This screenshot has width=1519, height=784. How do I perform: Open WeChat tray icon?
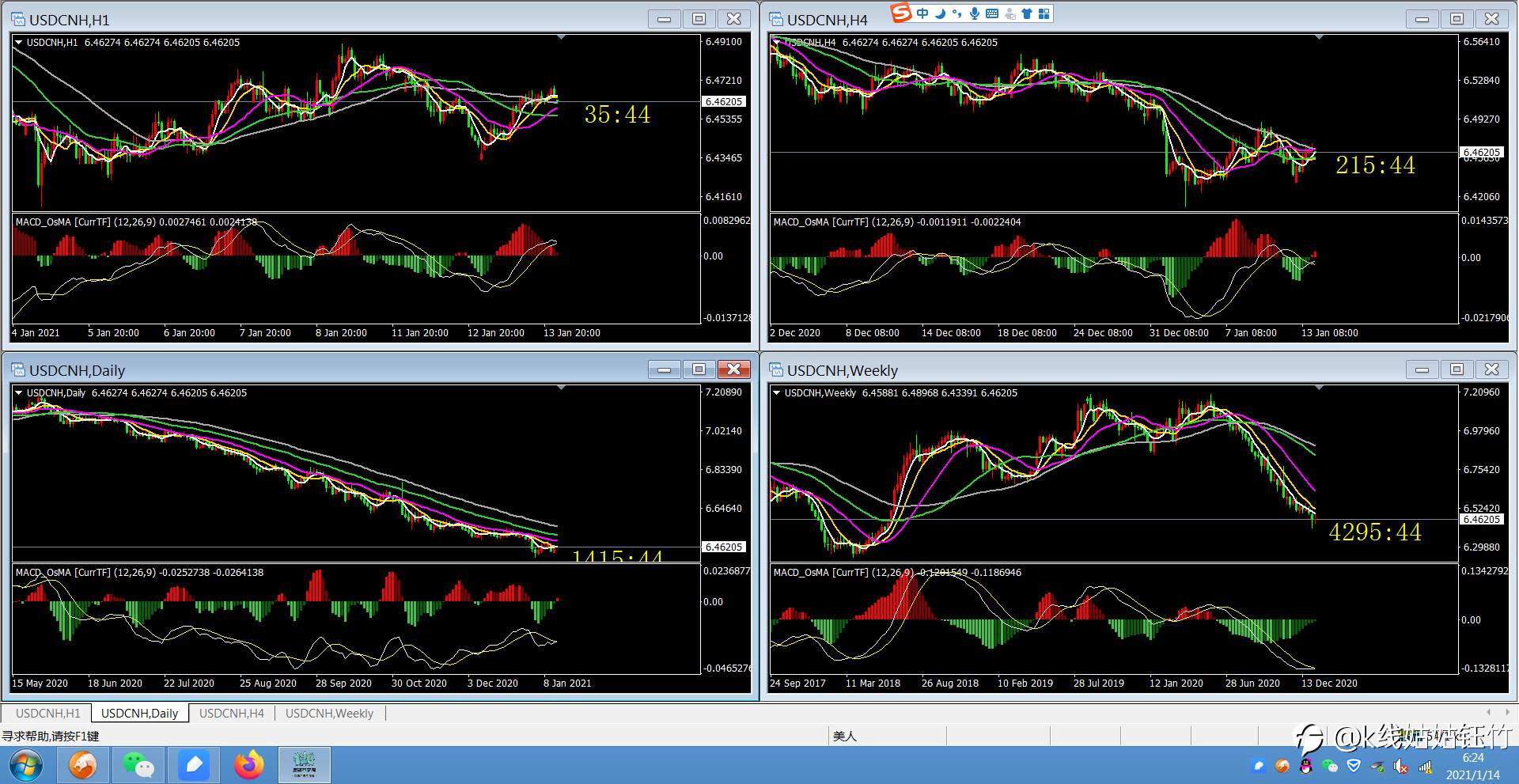click(1330, 766)
